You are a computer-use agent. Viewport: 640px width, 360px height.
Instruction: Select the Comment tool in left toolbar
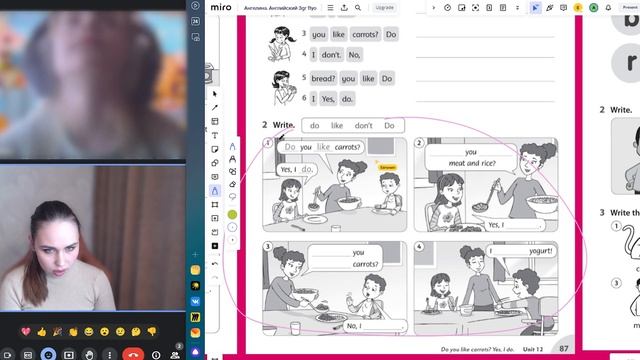click(215, 177)
